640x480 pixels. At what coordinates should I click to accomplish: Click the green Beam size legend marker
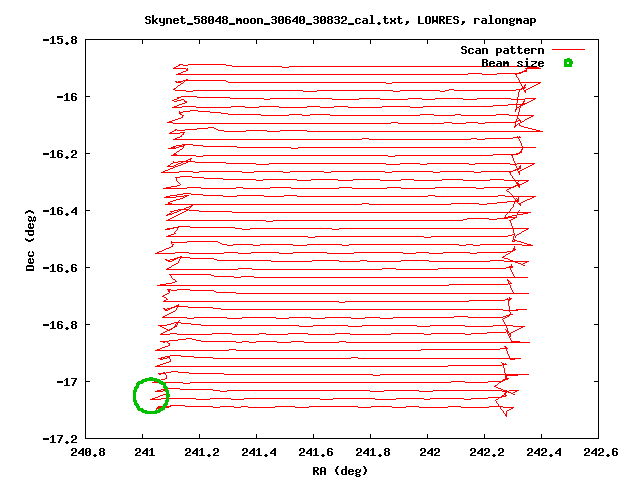[x=568, y=63]
